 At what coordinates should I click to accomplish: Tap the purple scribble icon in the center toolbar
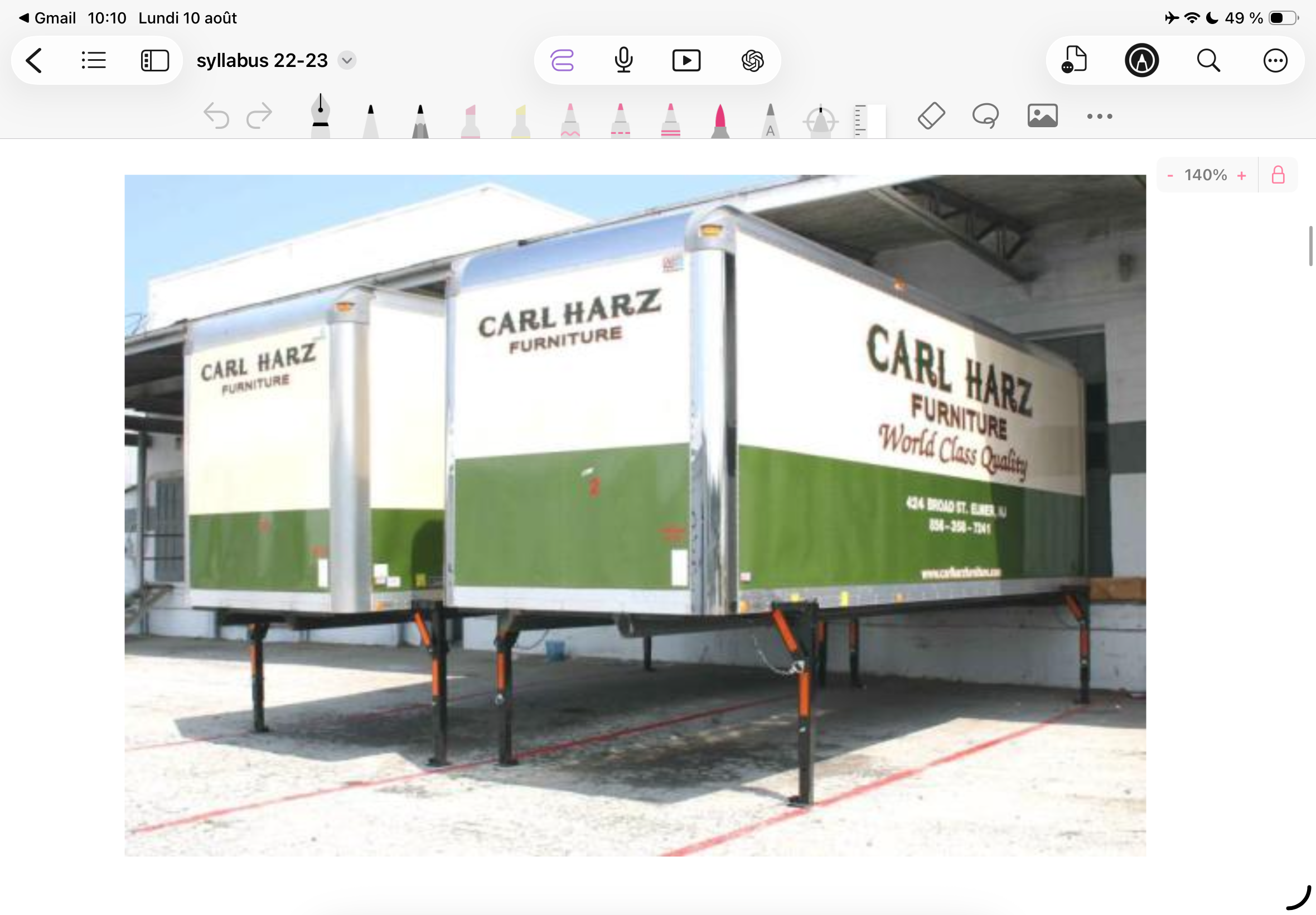[x=562, y=60]
